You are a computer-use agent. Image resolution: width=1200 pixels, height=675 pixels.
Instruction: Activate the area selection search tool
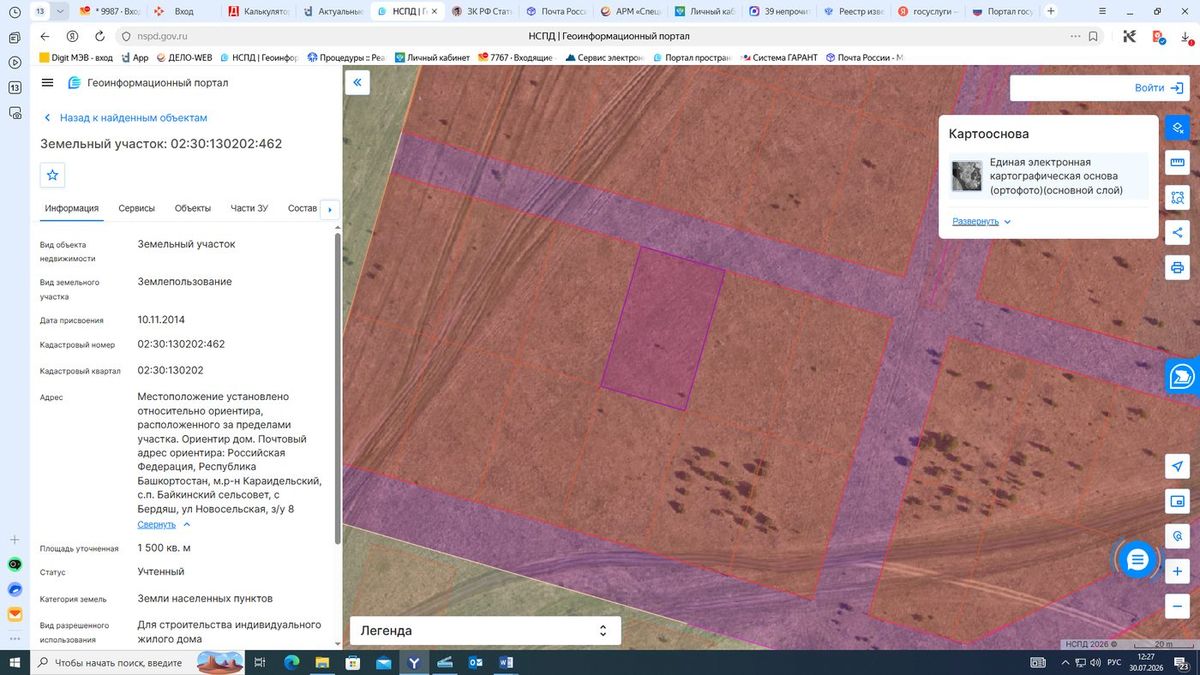[1177, 197]
